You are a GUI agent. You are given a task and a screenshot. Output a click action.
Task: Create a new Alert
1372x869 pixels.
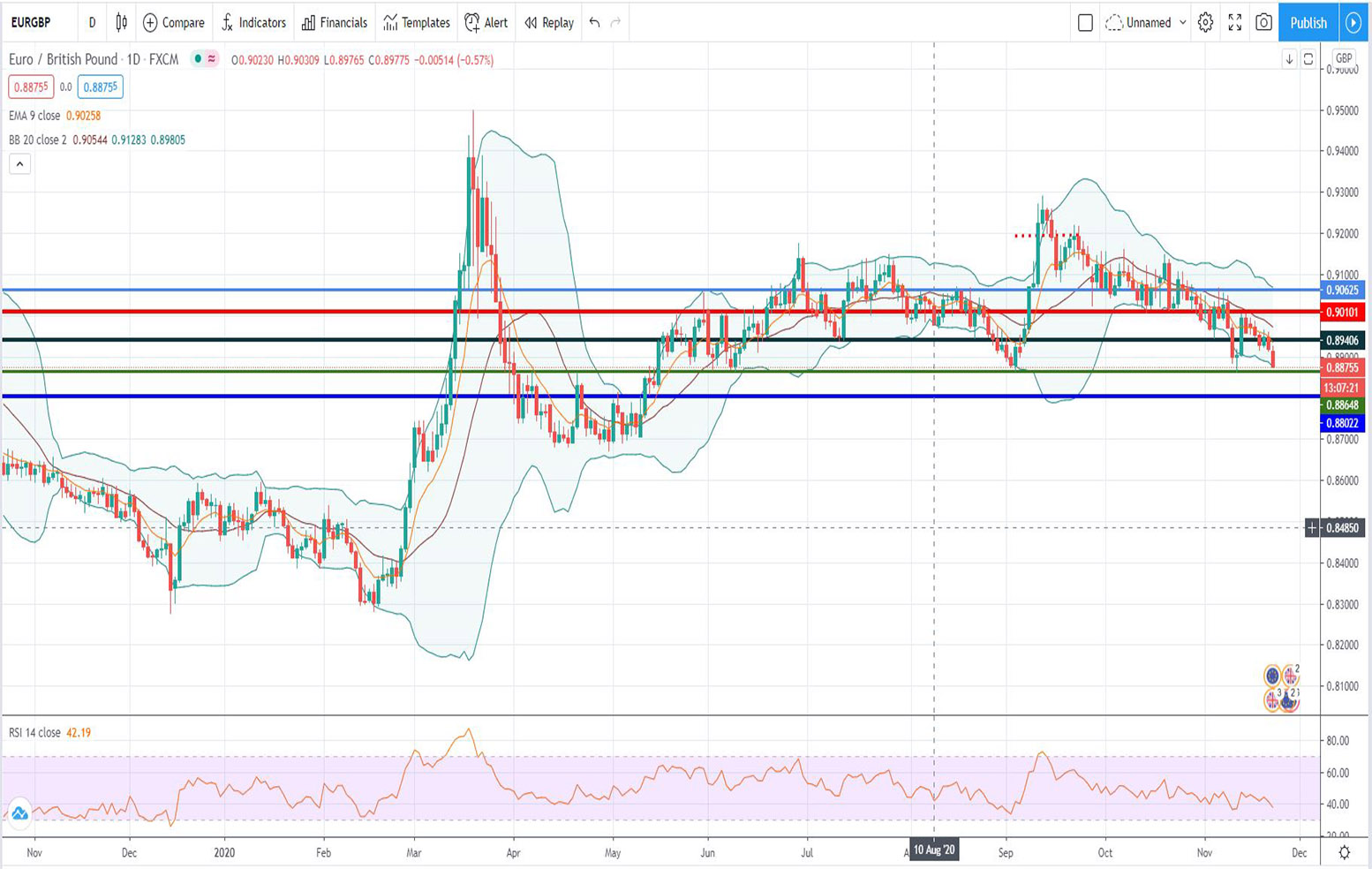[486, 23]
